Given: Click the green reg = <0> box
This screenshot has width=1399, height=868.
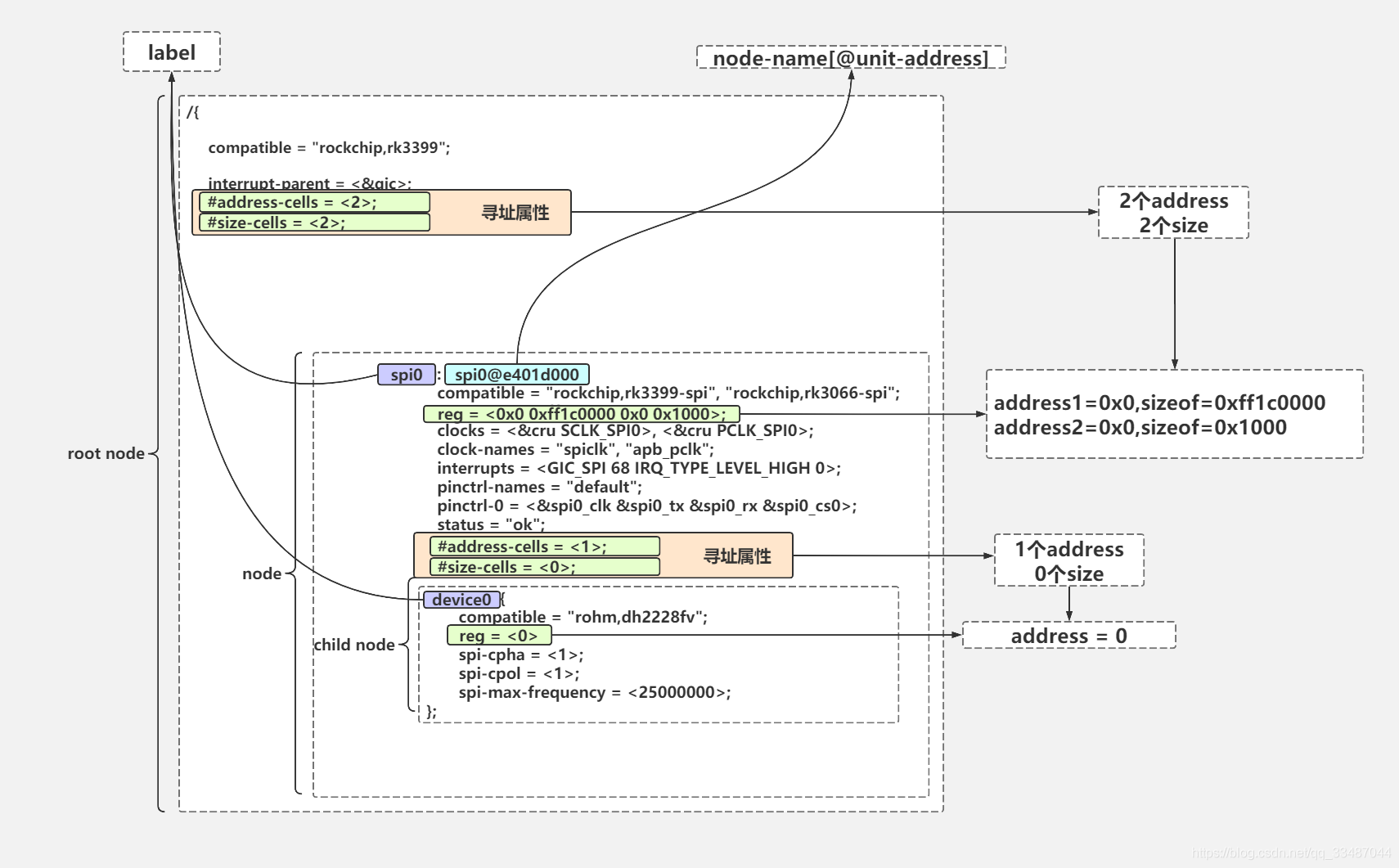Looking at the screenshot, I should (499, 636).
